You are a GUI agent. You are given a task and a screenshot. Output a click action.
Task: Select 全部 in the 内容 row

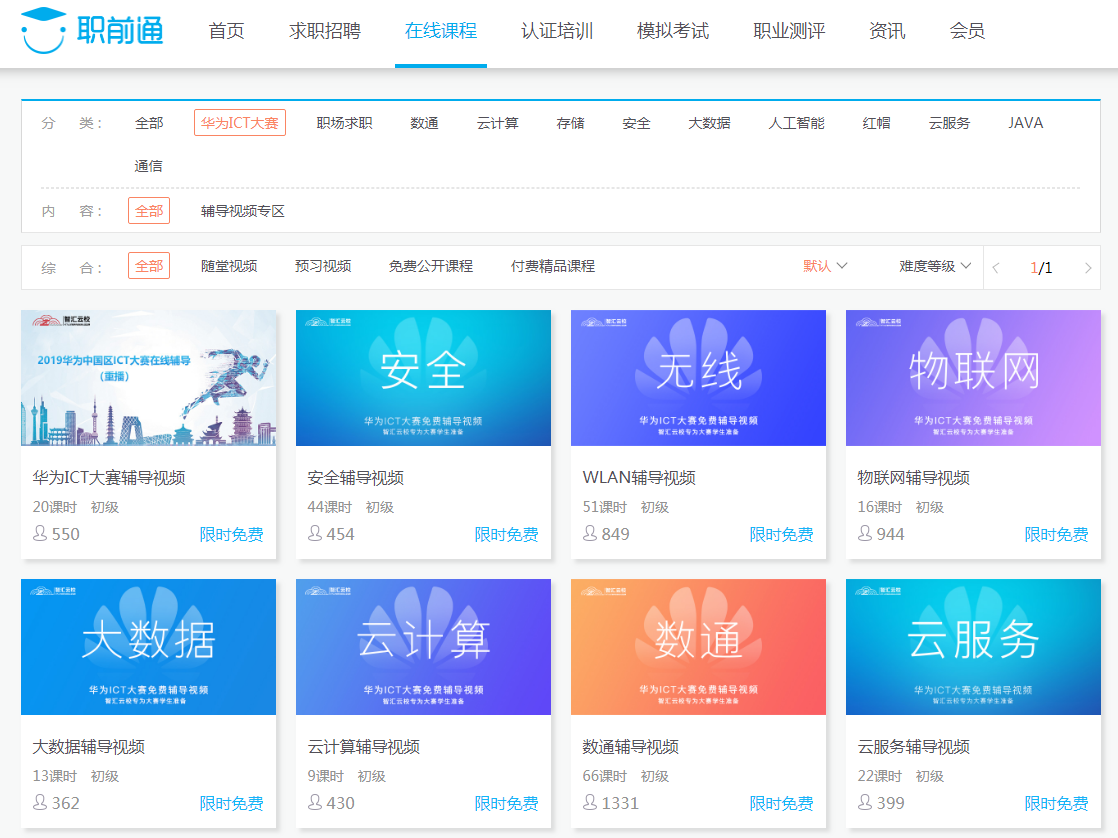(x=149, y=210)
